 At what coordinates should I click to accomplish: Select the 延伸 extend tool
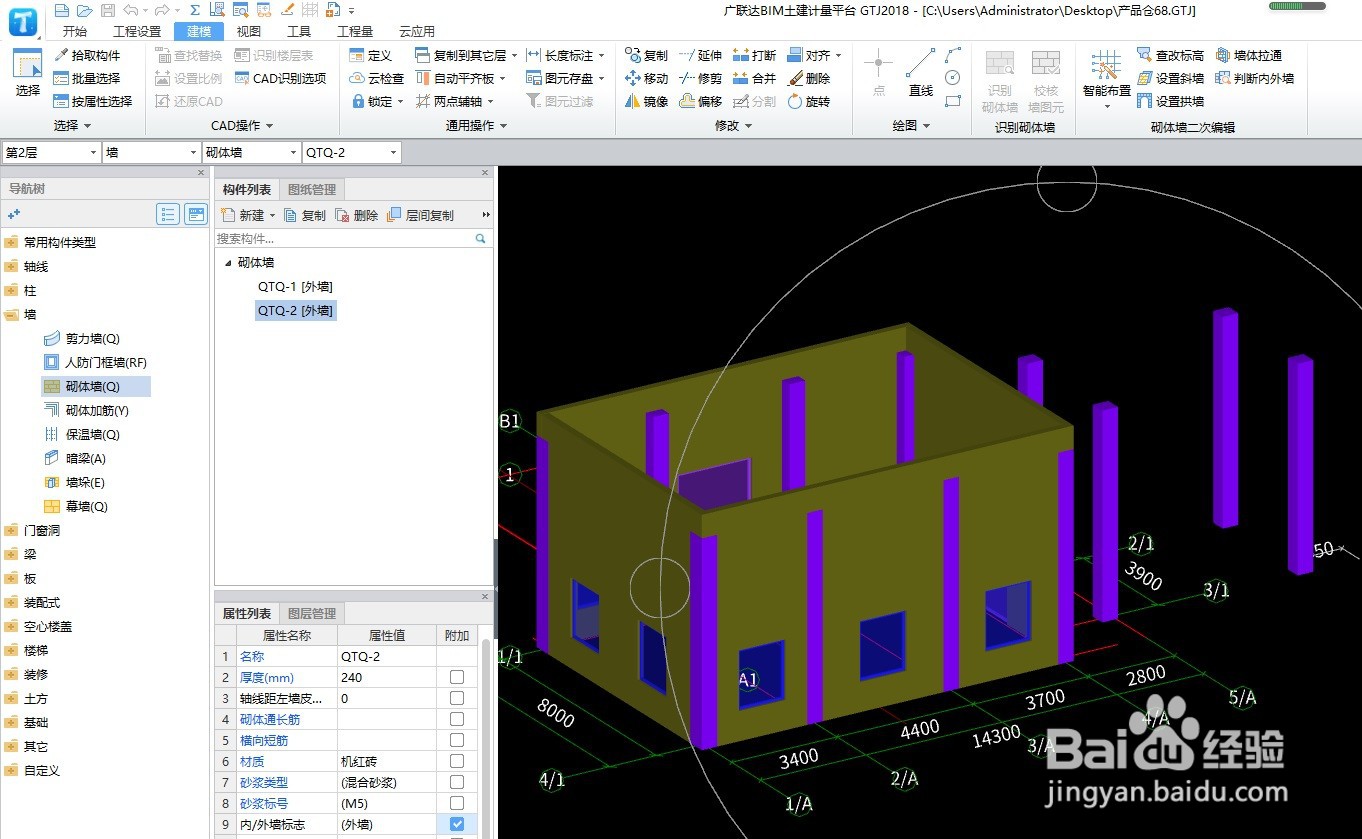pos(700,55)
